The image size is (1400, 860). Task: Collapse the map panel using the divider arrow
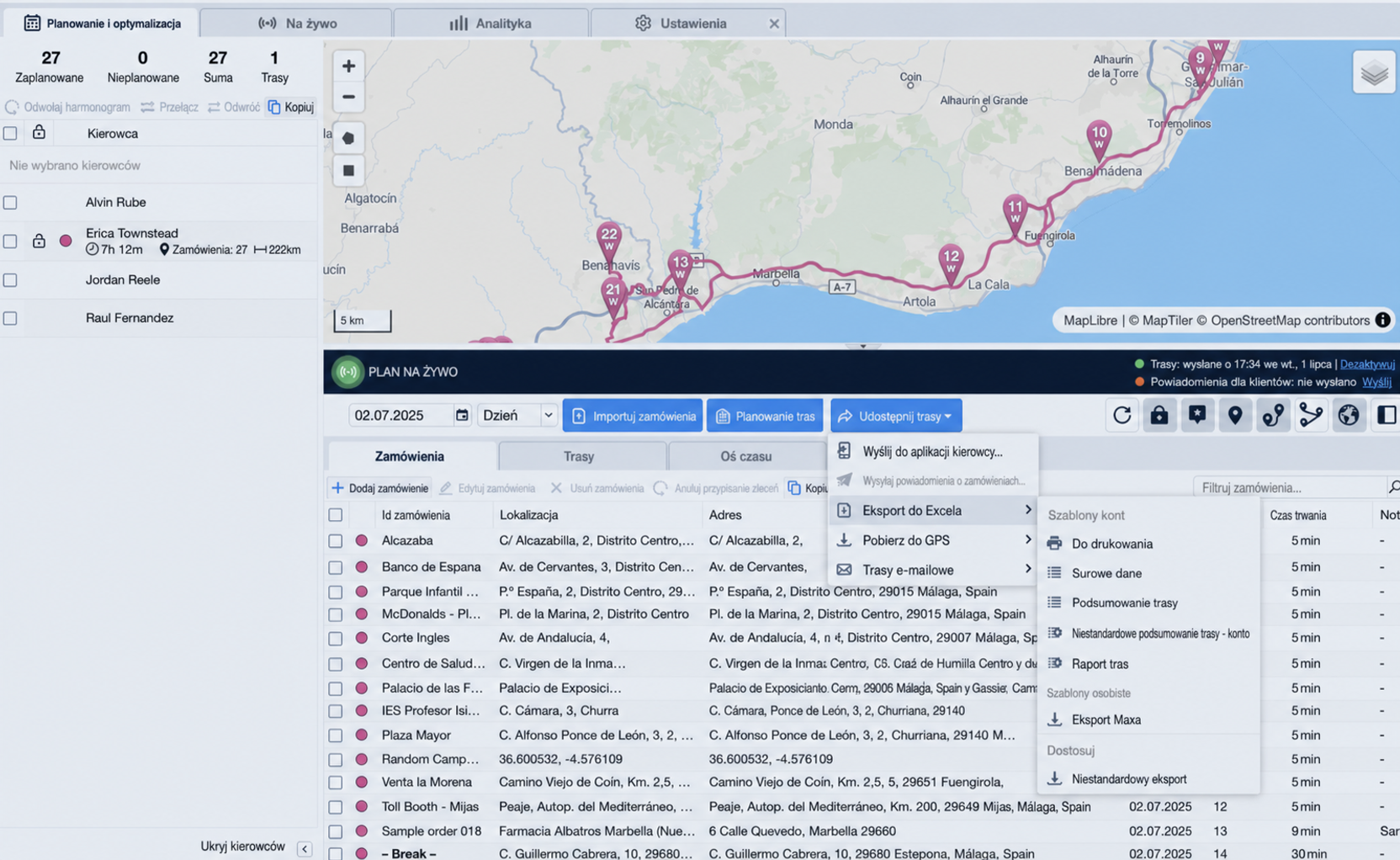point(862,346)
